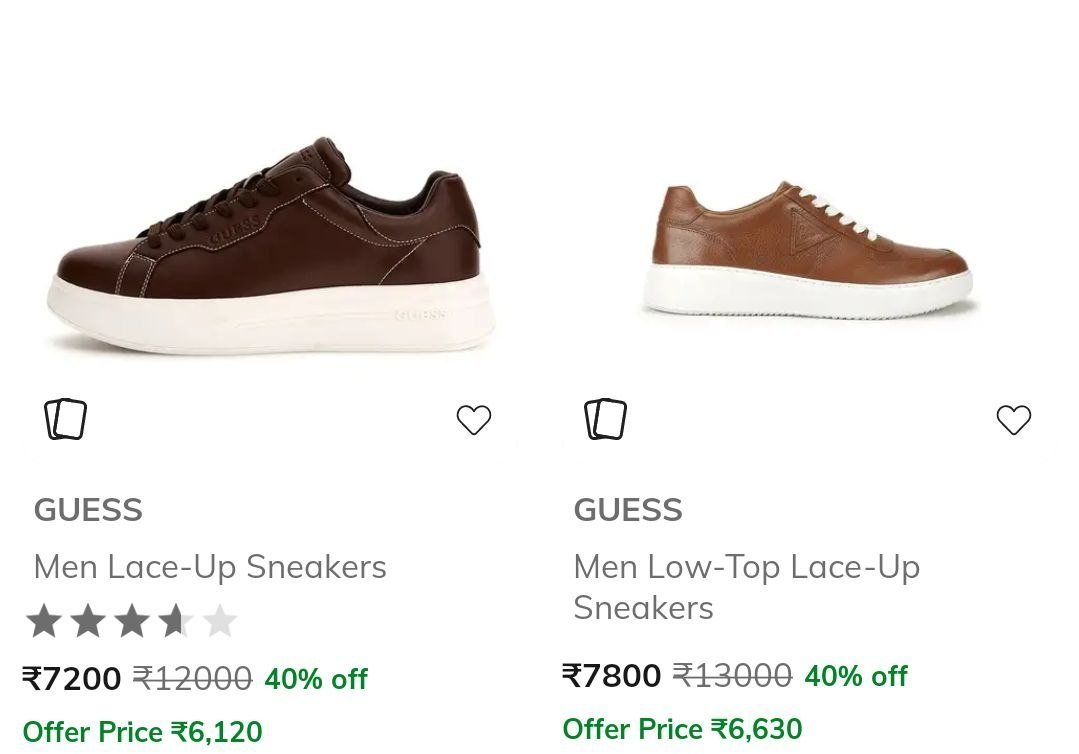
Task: Click struck-through ₹13000 original price
Action: pyautogui.click(x=732, y=676)
